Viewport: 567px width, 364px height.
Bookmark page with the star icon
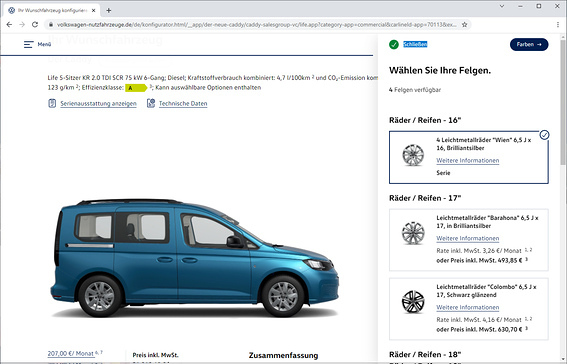pos(465,25)
